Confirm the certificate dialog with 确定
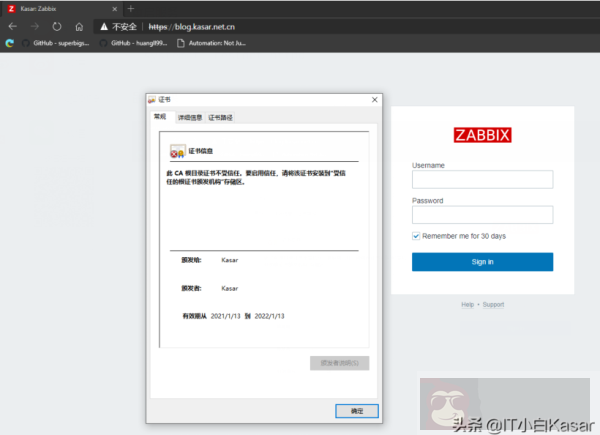Screen dimensions: 600x435 pos(357,411)
